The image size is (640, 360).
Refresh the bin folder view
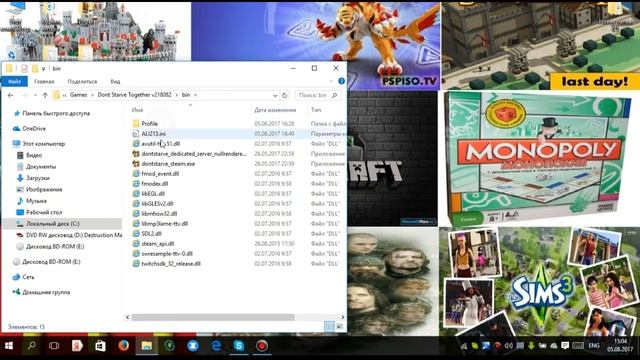pos(284,95)
